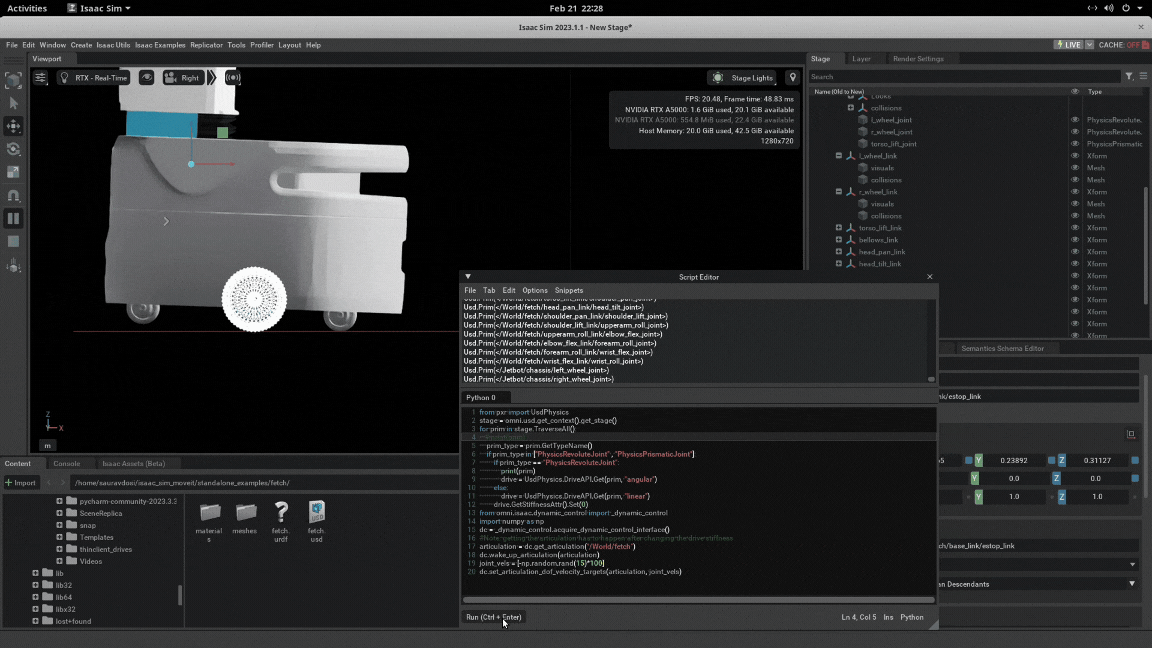Toggle the Snap magnet tool
The width and height of the screenshot is (1152, 648).
pyautogui.click(x=13, y=195)
